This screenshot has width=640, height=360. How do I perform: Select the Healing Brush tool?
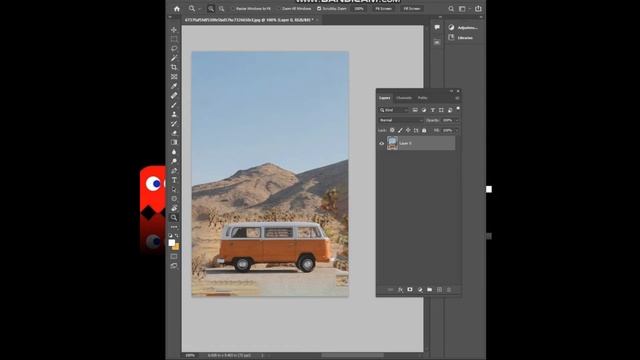[174, 96]
